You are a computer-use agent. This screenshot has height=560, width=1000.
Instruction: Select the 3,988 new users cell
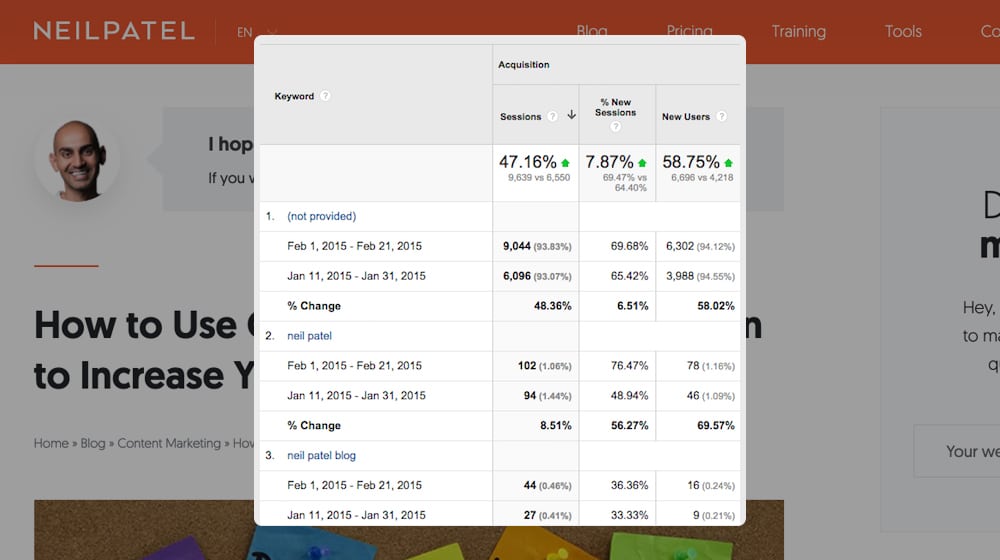pyautogui.click(x=698, y=276)
